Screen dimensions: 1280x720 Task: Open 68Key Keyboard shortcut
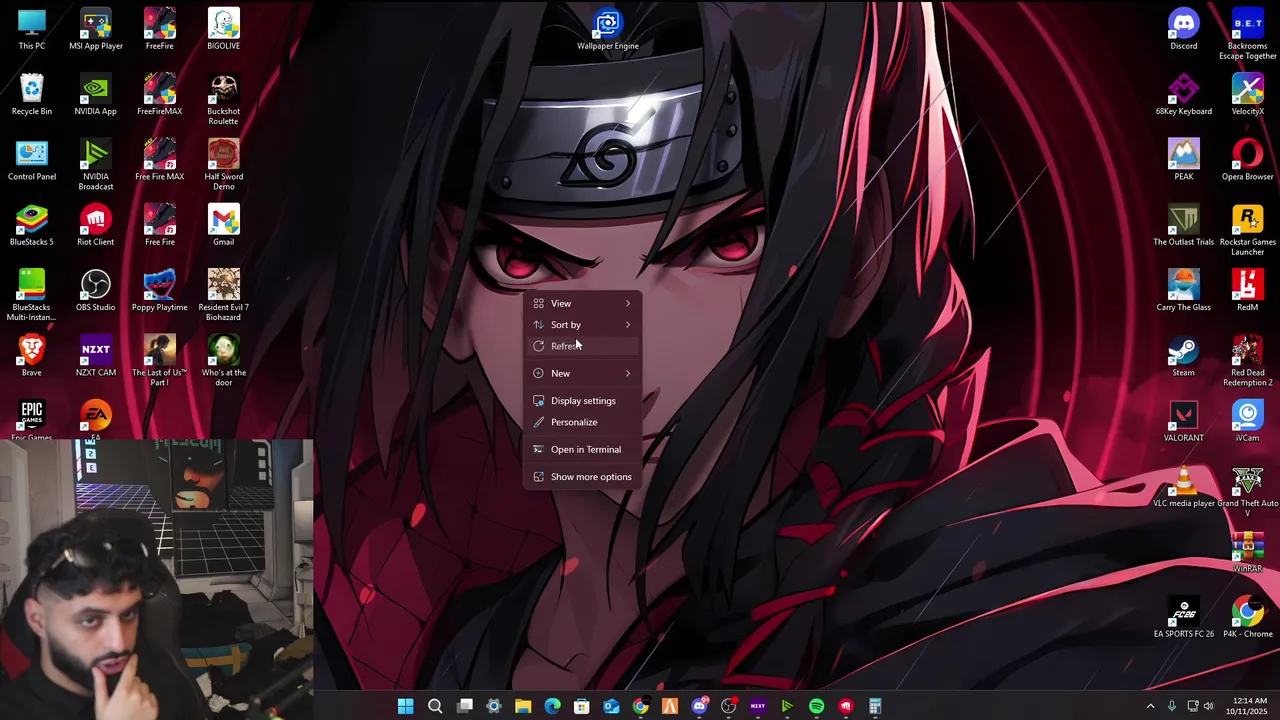point(1184,95)
